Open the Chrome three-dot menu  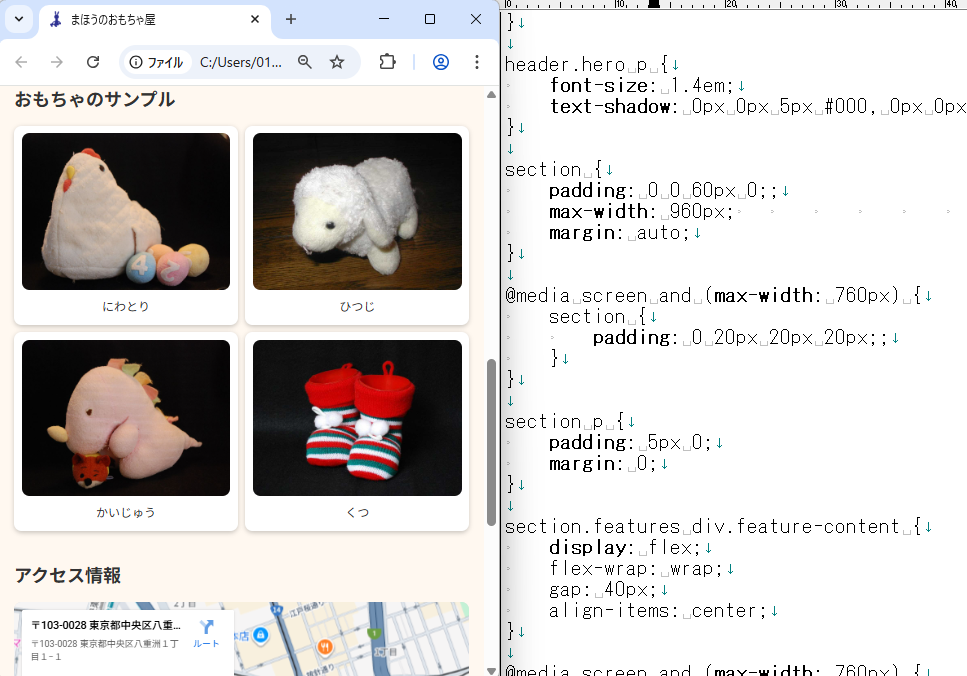tap(476, 62)
